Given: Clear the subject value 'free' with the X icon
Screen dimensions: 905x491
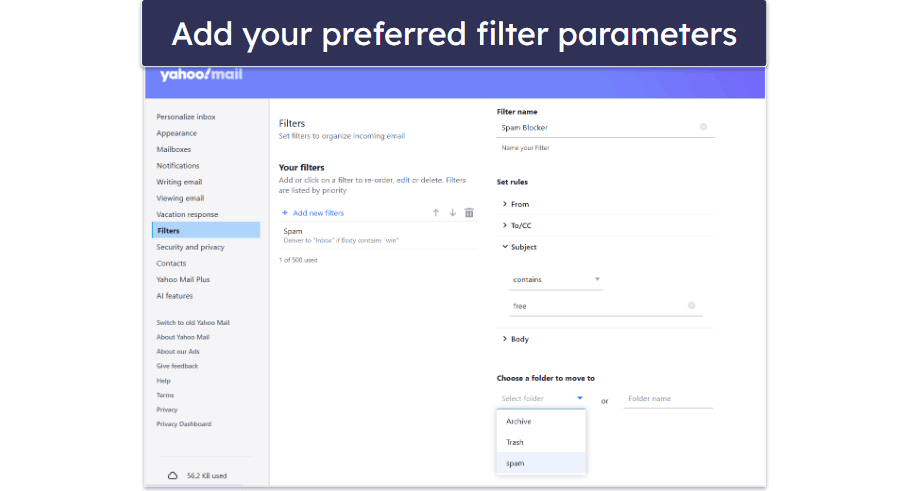Looking at the screenshot, I should [691, 306].
